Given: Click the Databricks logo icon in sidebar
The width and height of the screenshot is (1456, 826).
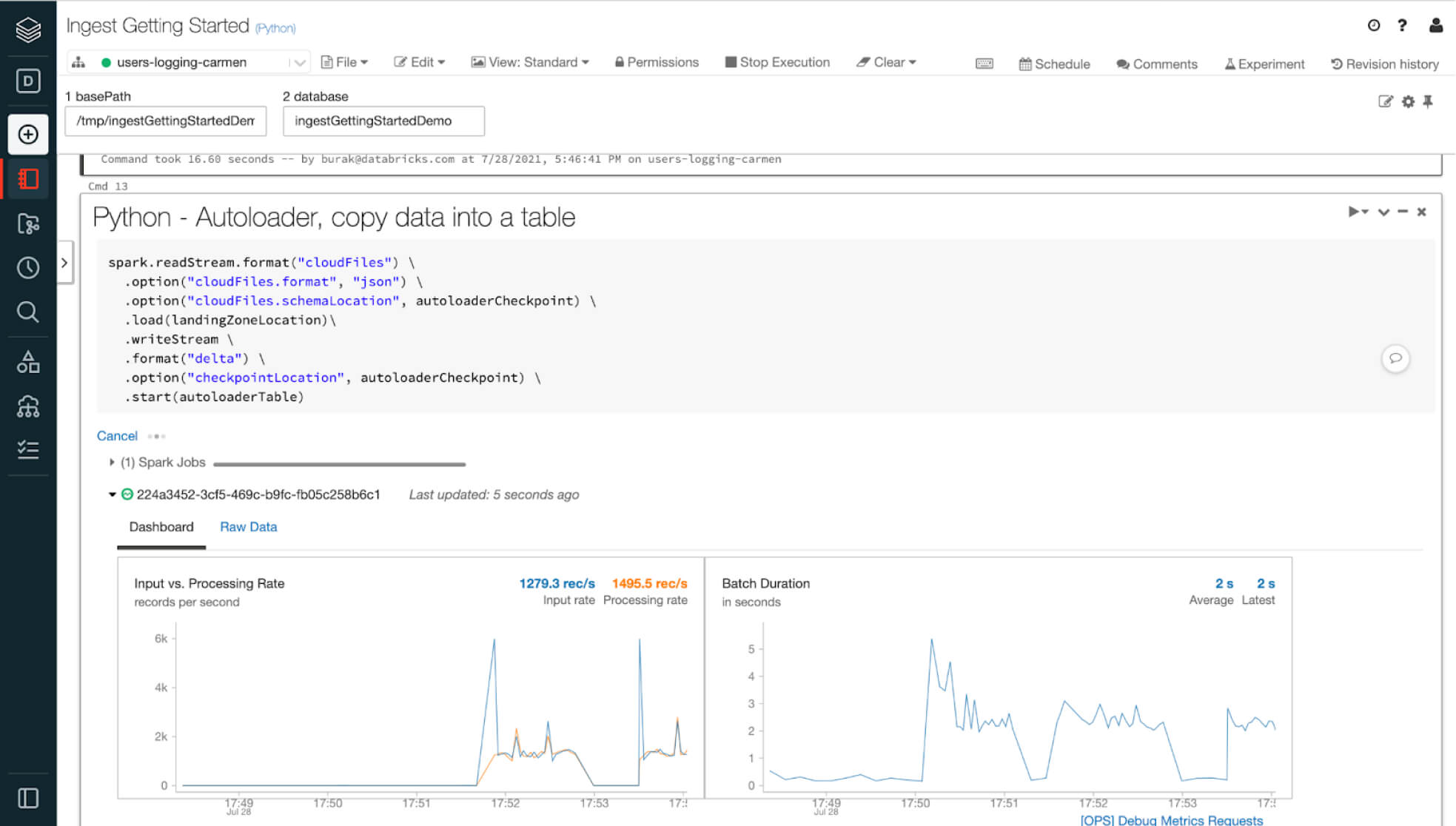Looking at the screenshot, I should click(28, 30).
